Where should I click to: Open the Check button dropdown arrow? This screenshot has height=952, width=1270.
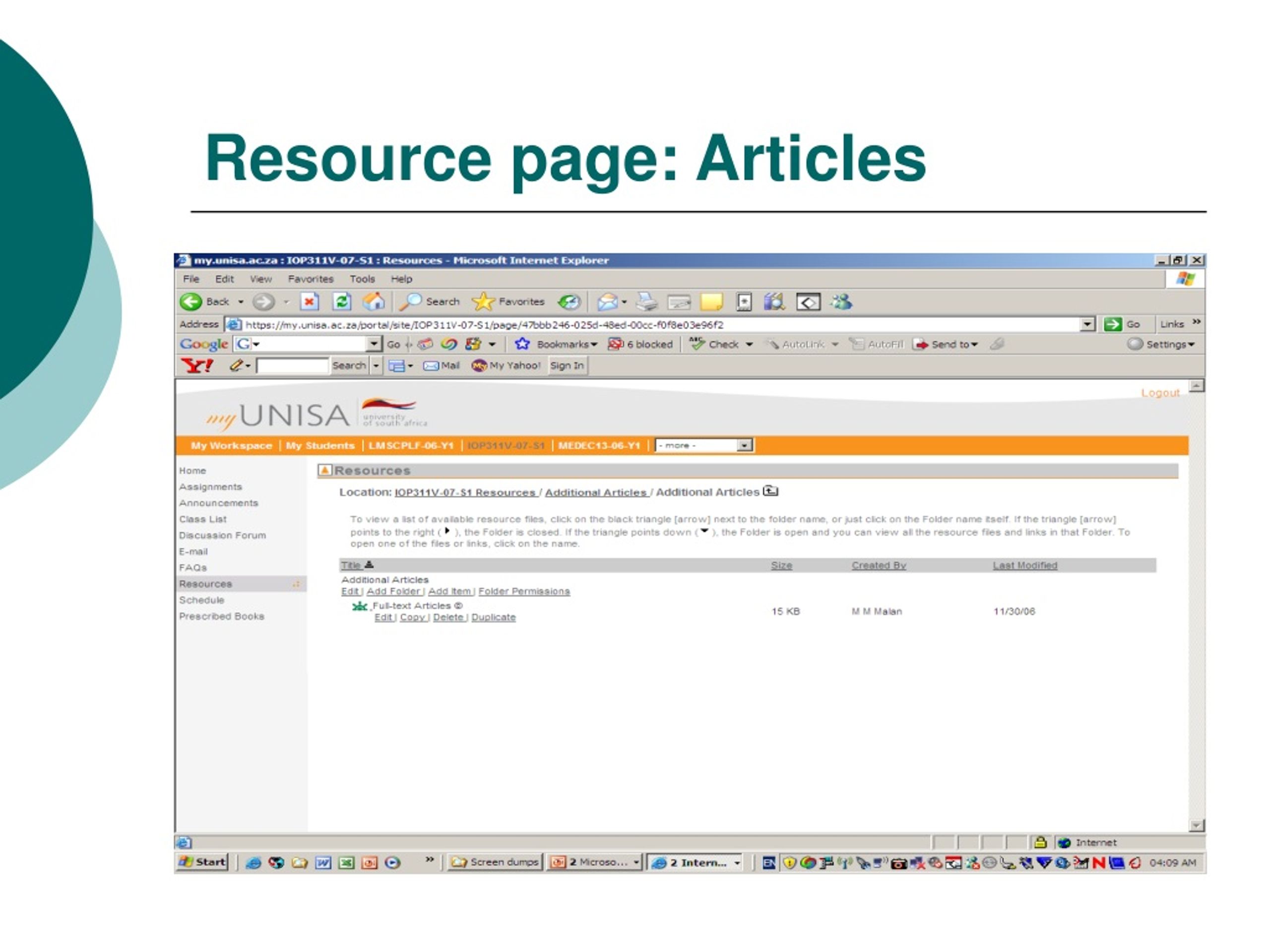point(749,344)
